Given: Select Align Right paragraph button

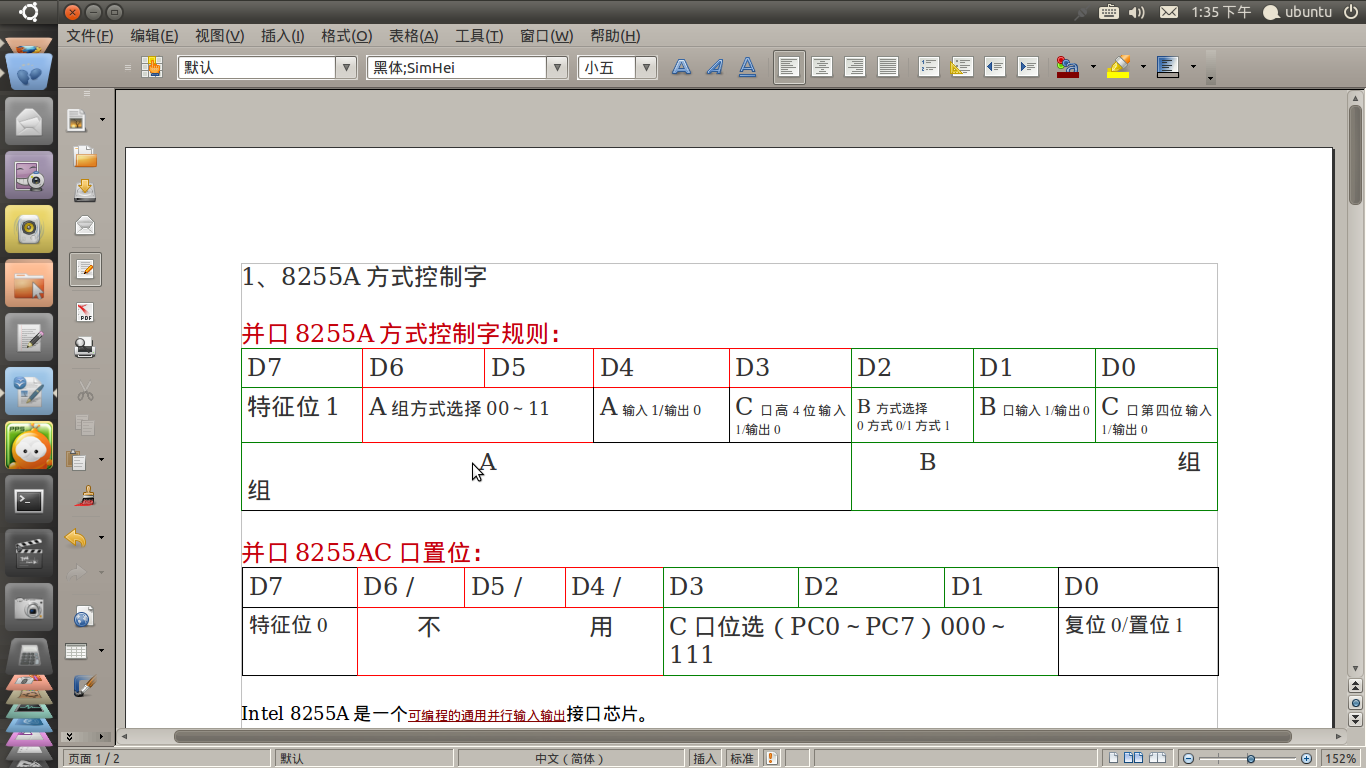Looking at the screenshot, I should 855,68.
